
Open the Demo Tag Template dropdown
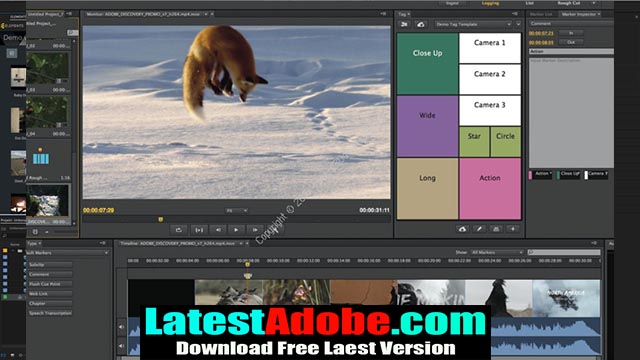(x=473, y=24)
